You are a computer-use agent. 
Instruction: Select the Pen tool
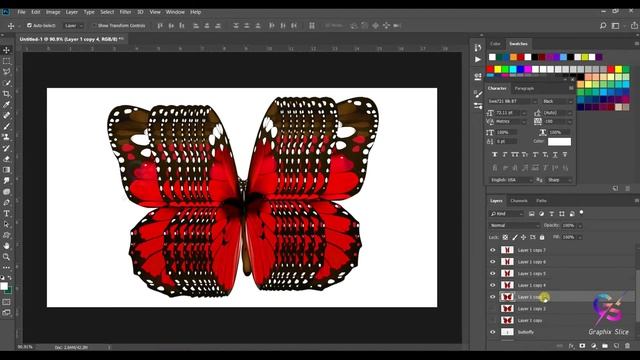coord(7,202)
